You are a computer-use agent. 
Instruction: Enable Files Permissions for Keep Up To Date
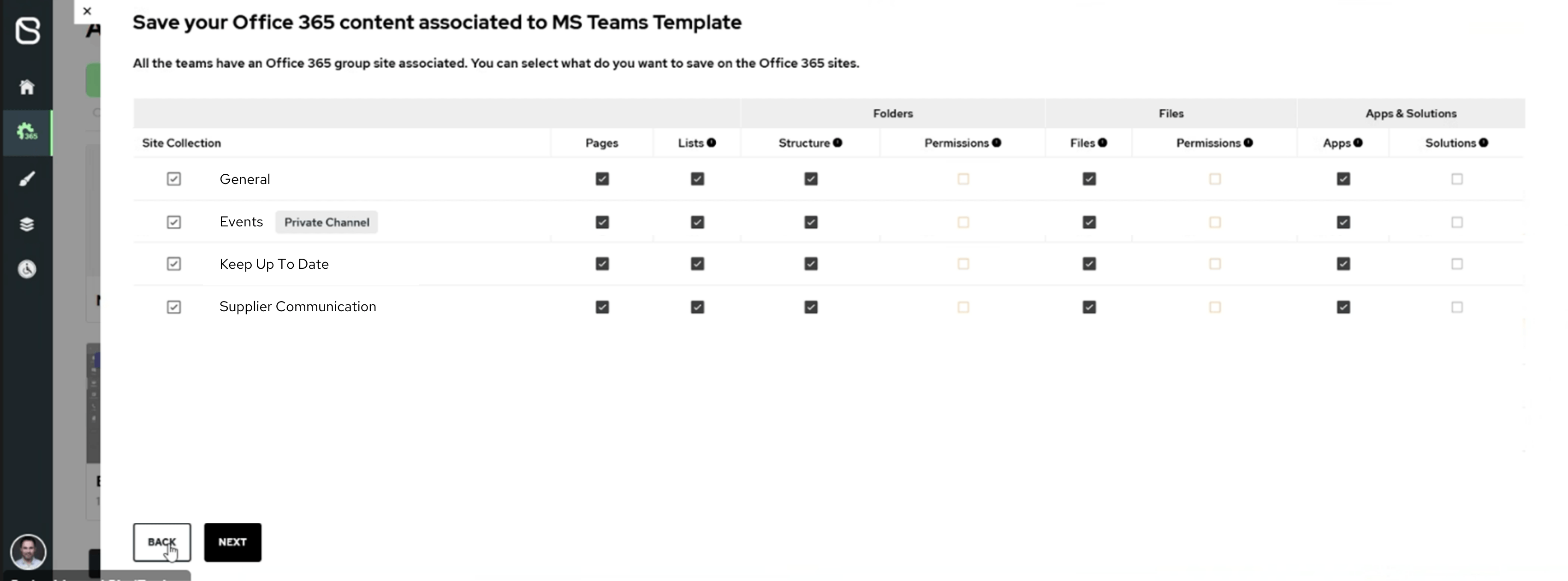point(1215,263)
